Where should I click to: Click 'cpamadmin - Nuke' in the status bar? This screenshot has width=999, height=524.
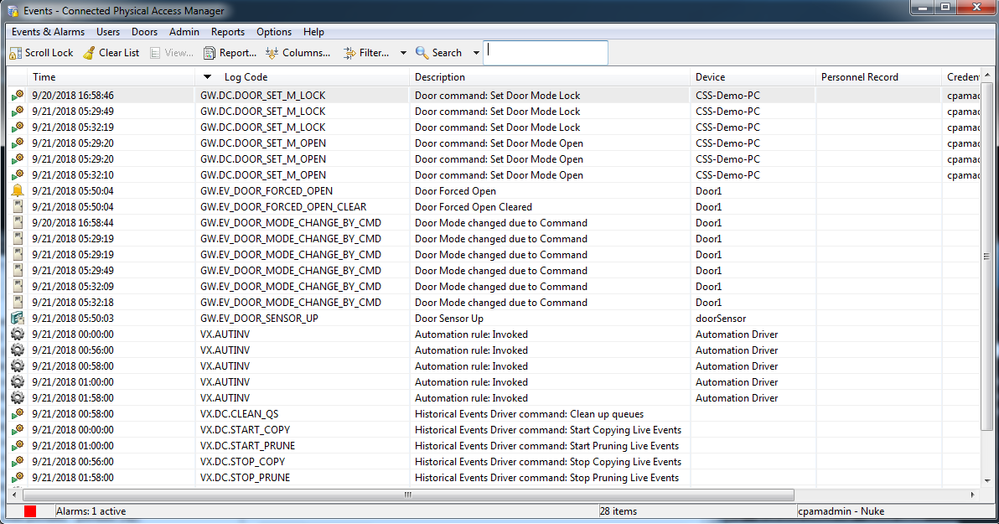tap(841, 511)
